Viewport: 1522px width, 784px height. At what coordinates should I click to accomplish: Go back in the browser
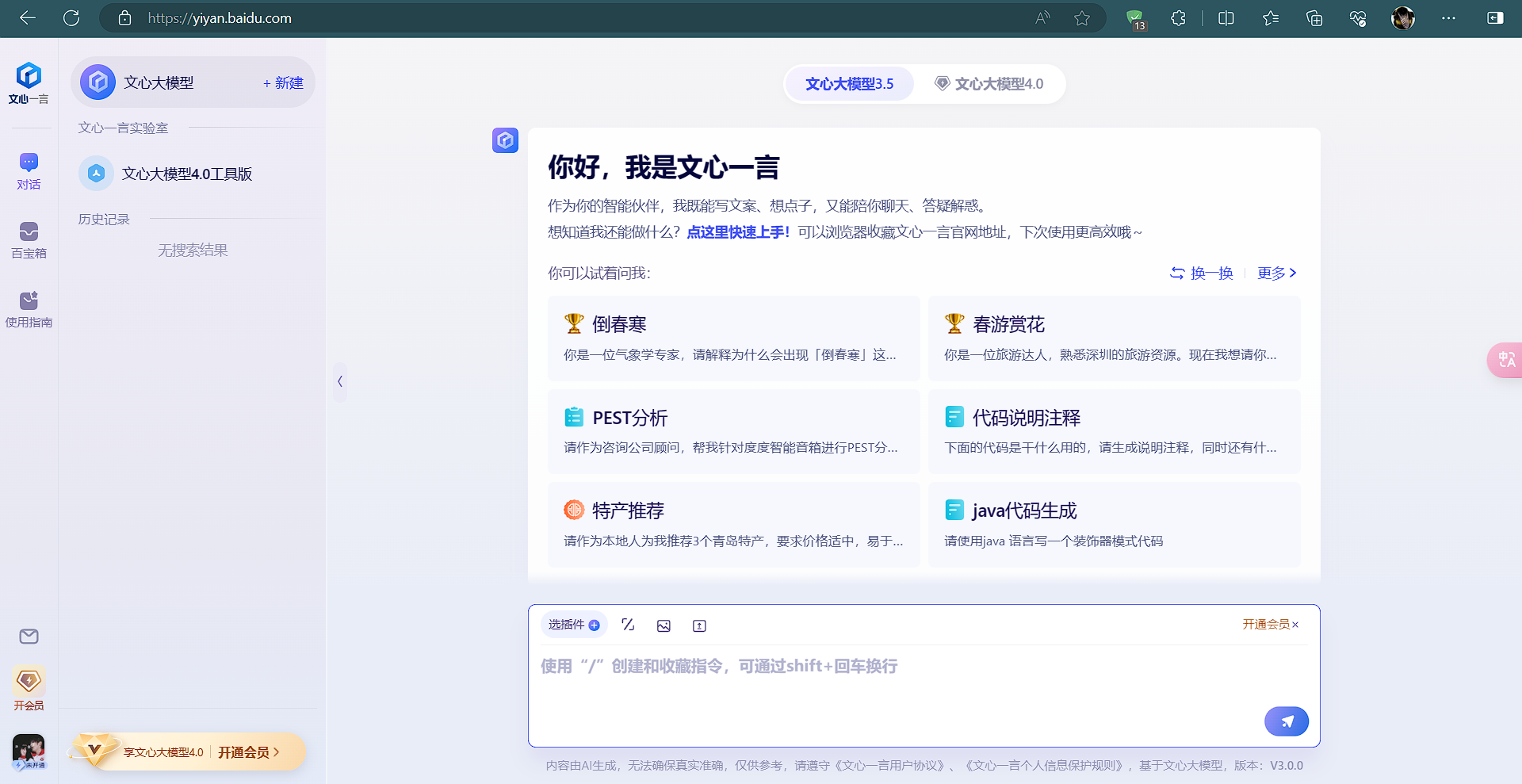coord(28,18)
